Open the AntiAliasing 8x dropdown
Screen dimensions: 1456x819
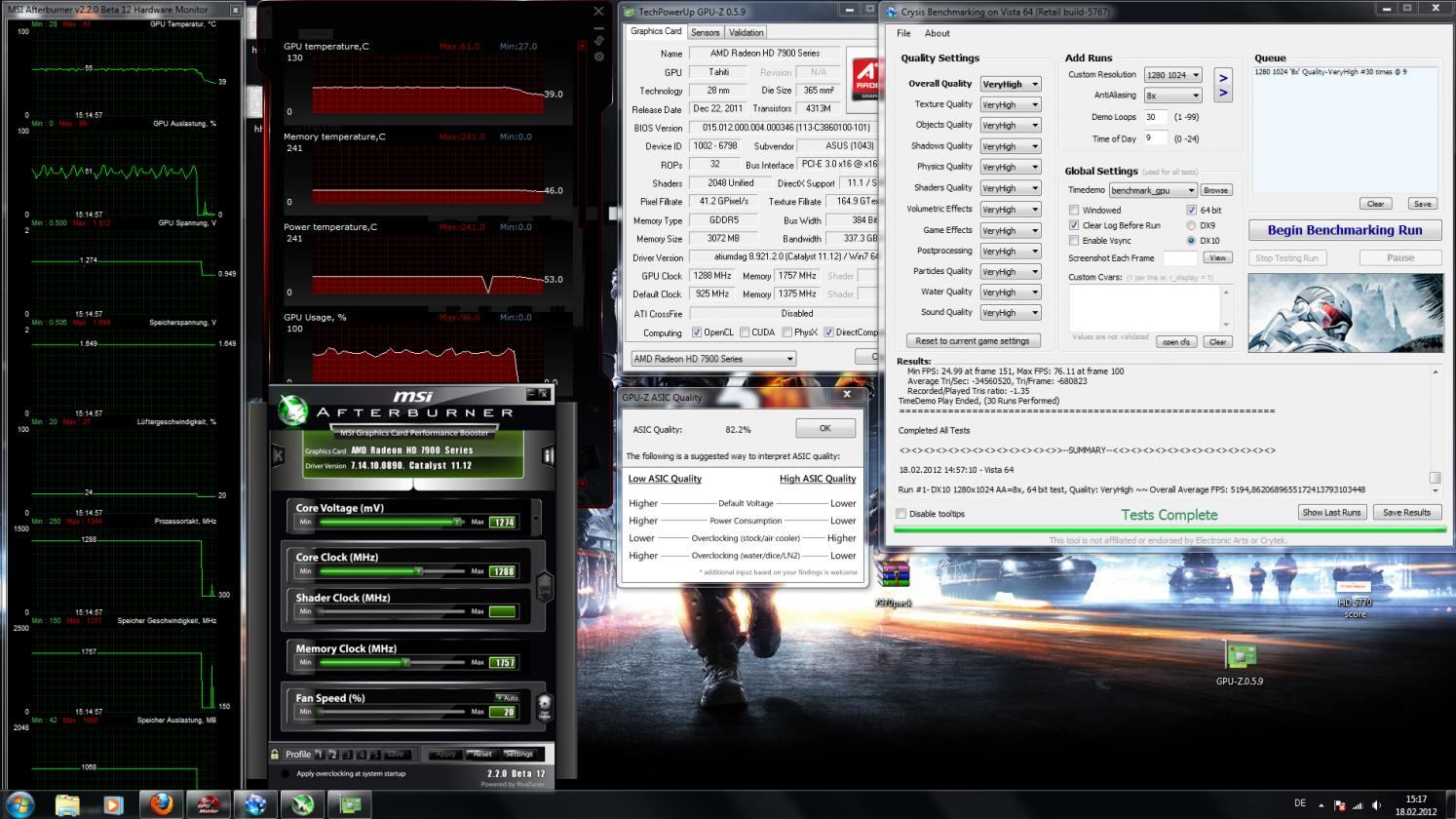tap(1172, 96)
